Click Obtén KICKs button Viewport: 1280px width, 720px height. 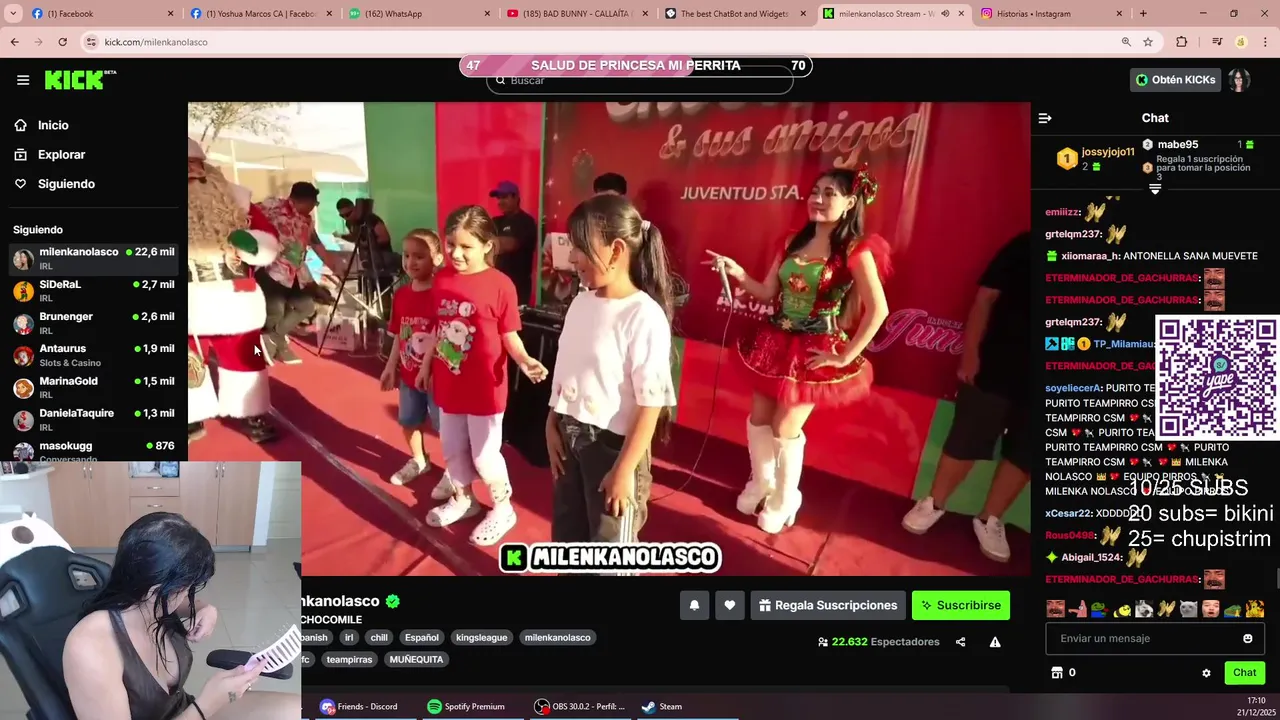click(x=1175, y=80)
